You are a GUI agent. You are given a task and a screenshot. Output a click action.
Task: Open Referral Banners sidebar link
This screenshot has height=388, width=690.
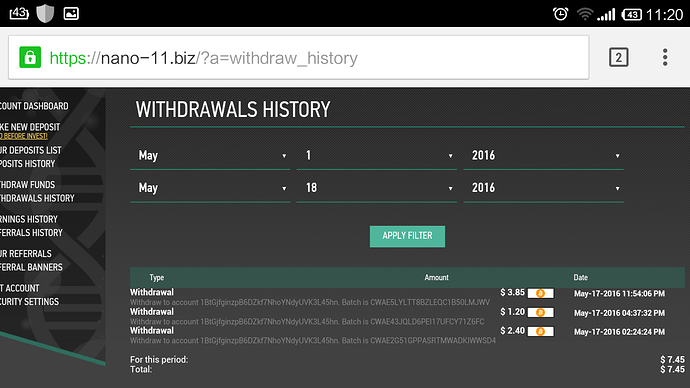point(31,267)
